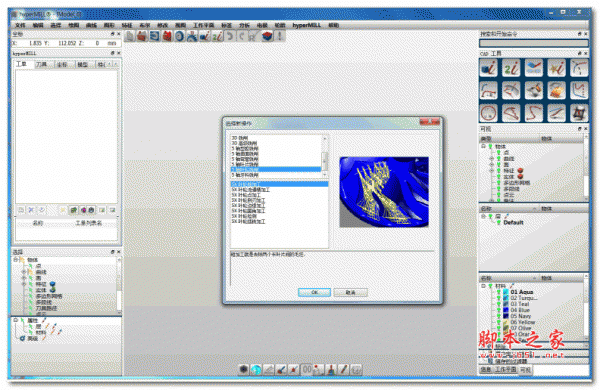The height and width of the screenshot is (390, 600).
Task: Click the closed polygon sketch icon in CAD tools
Action: click(511, 113)
